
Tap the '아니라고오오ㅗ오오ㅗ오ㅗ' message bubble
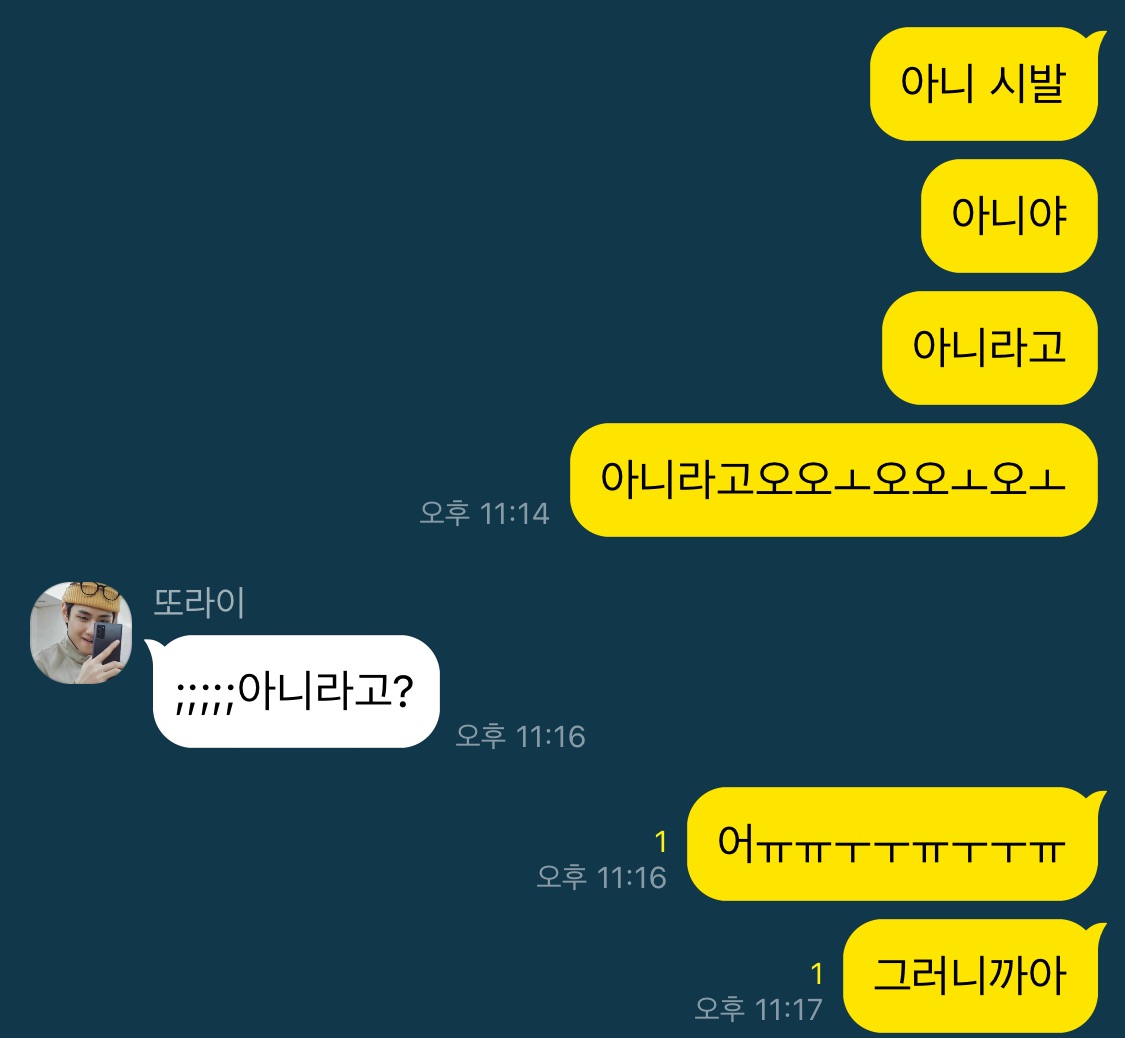(834, 480)
